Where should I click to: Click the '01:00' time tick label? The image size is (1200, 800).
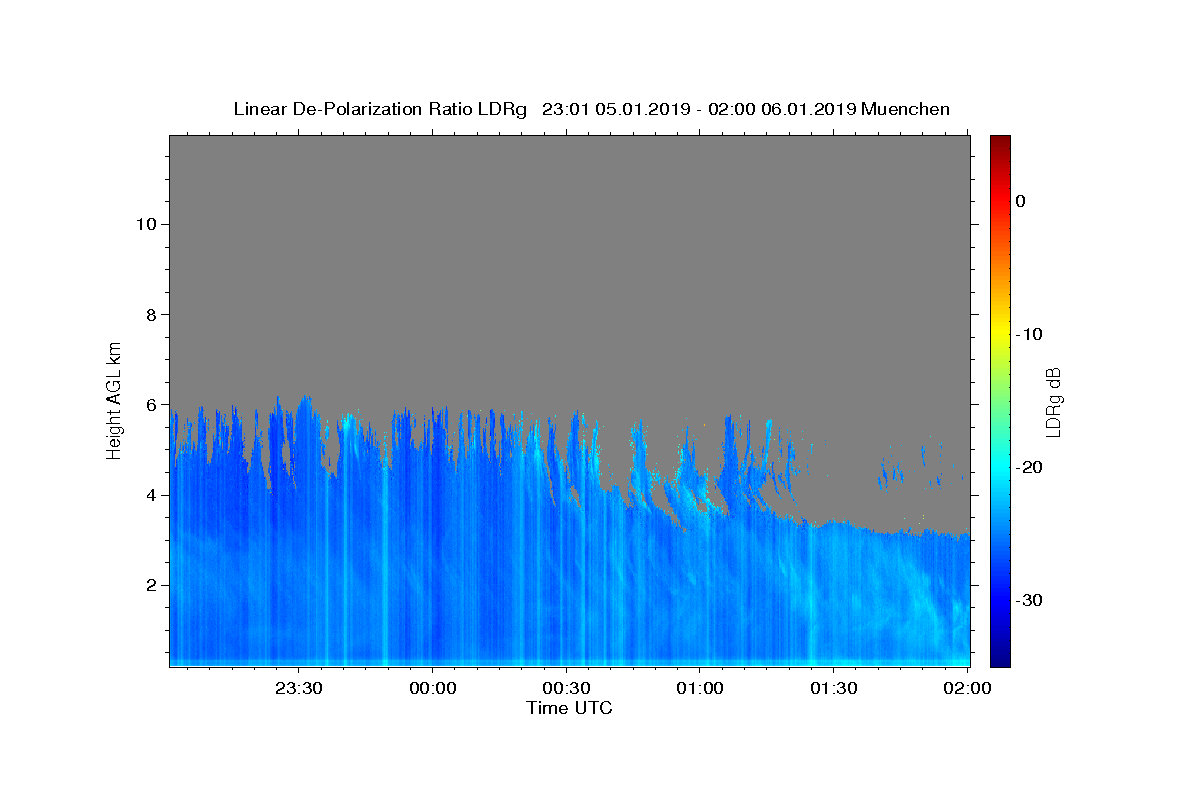pos(700,688)
